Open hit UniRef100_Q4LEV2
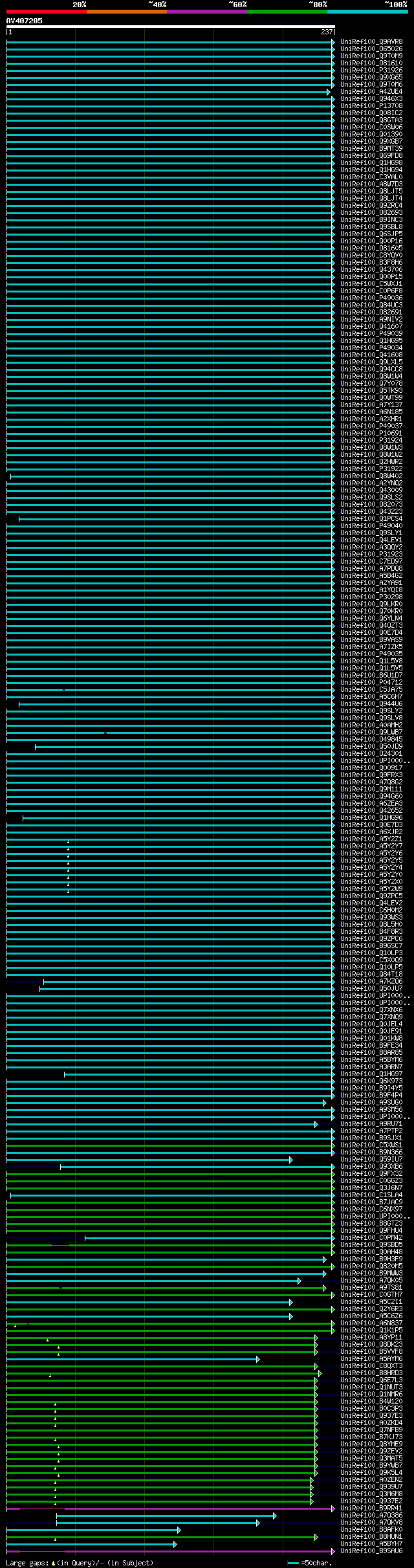Screen dimensions: 414x1568 pos(371,903)
